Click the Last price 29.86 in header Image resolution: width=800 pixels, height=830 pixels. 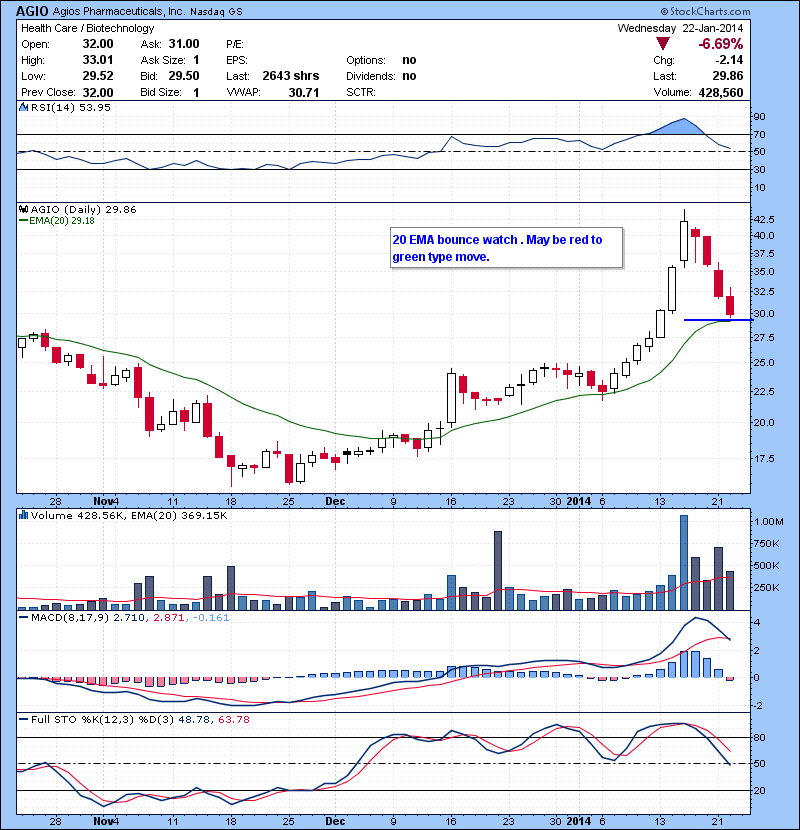coord(728,76)
